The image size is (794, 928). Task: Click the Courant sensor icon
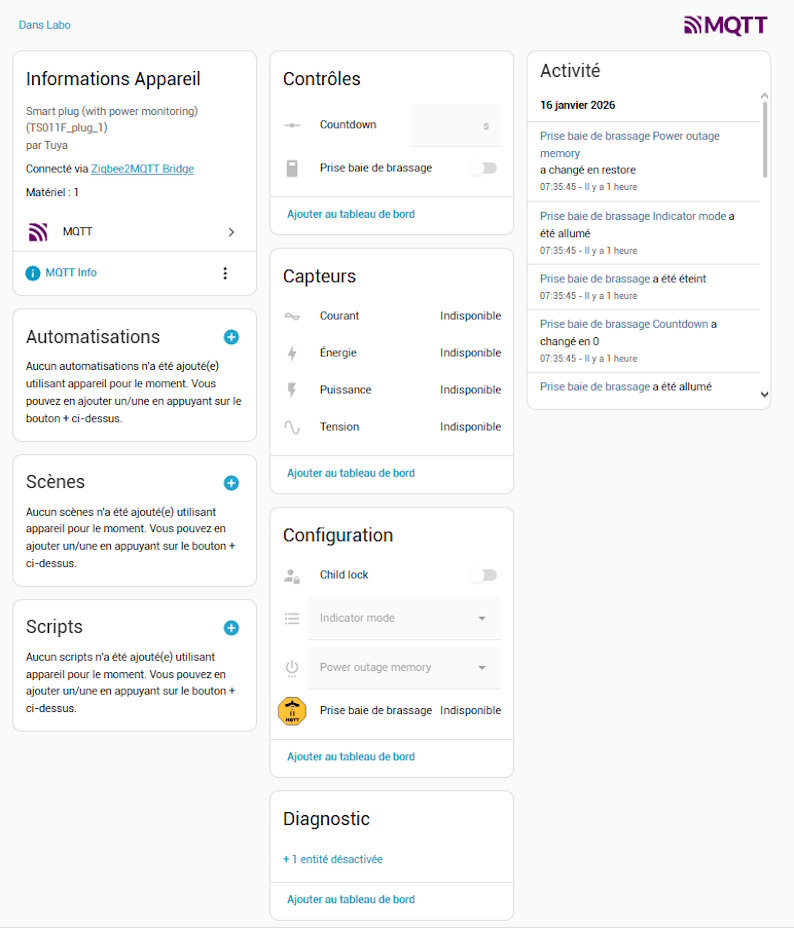pos(292,316)
